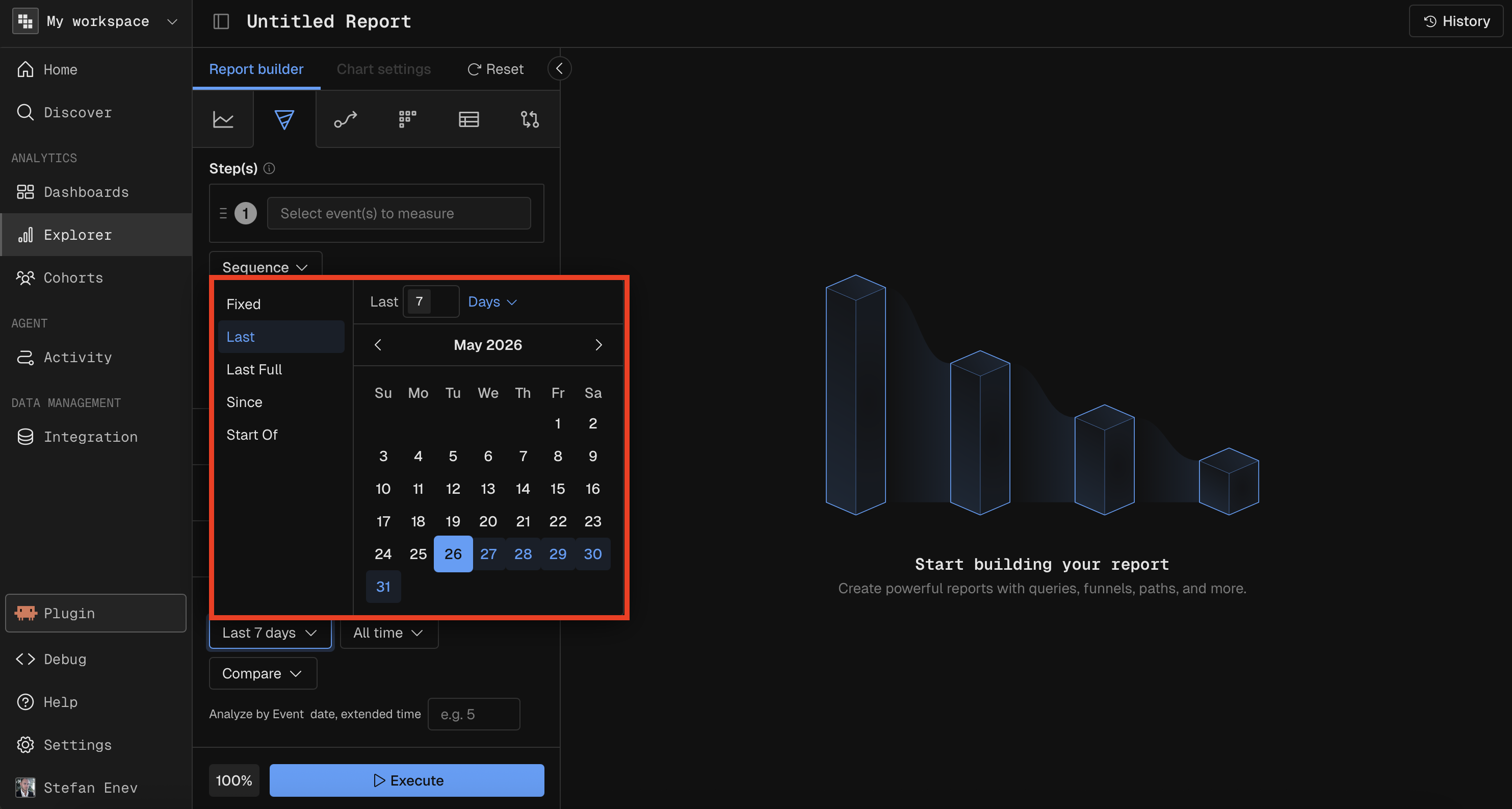This screenshot has width=1512, height=809.
Task: Open the Help section
Action: coord(96,702)
